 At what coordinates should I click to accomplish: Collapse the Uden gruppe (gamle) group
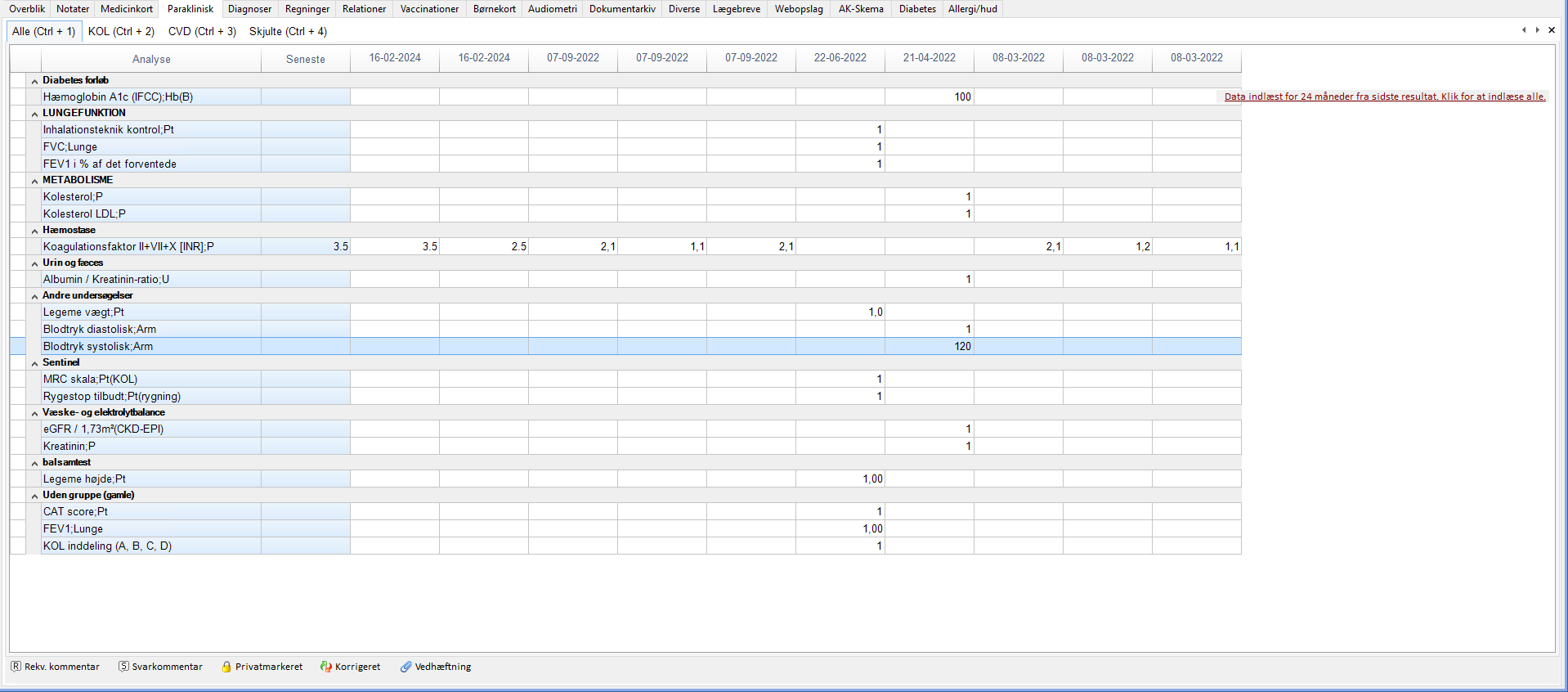pyautogui.click(x=34, y=496)
